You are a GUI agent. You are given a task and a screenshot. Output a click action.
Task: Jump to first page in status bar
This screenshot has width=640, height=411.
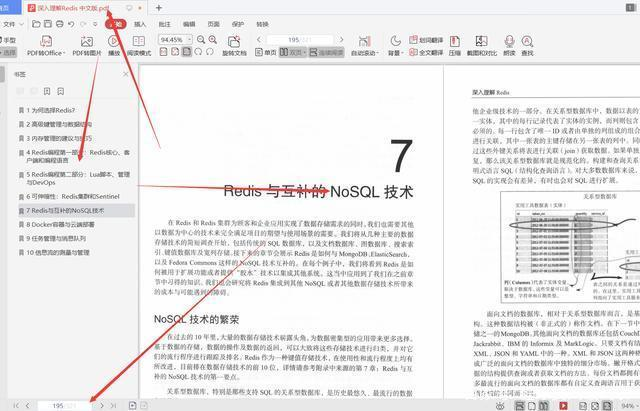click(16, 405)
